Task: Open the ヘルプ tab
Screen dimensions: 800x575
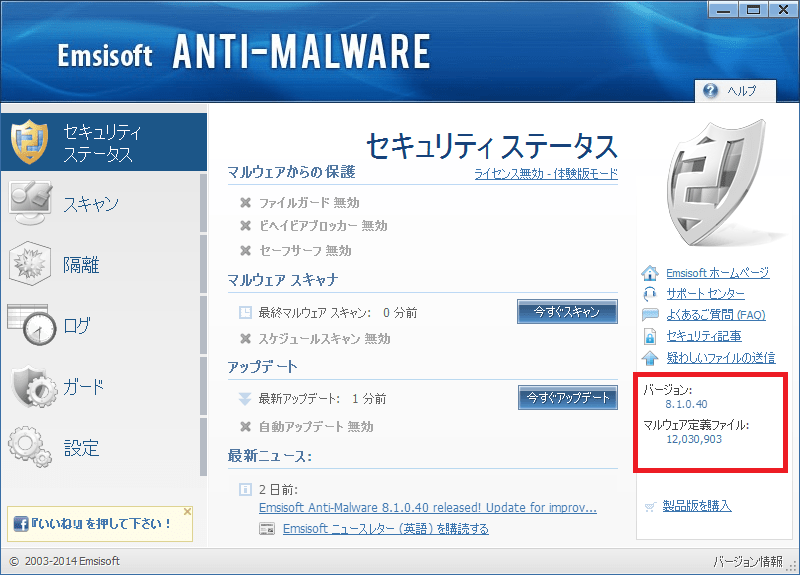Action: tap(735, 91)
